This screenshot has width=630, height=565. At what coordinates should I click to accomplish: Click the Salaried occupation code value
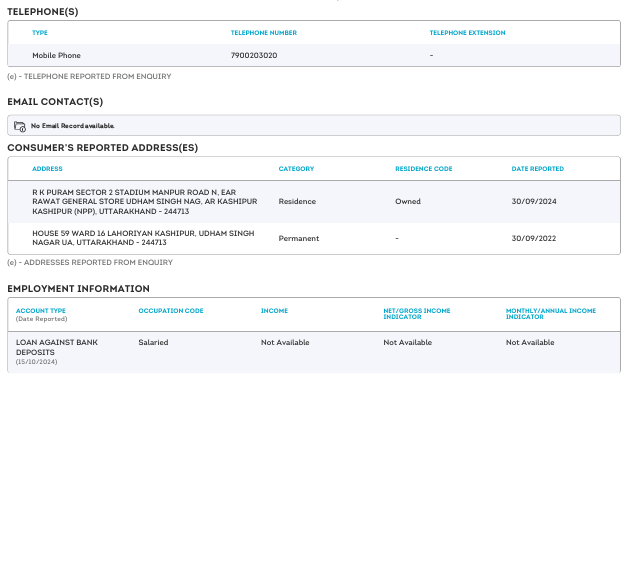coord(153,342)
